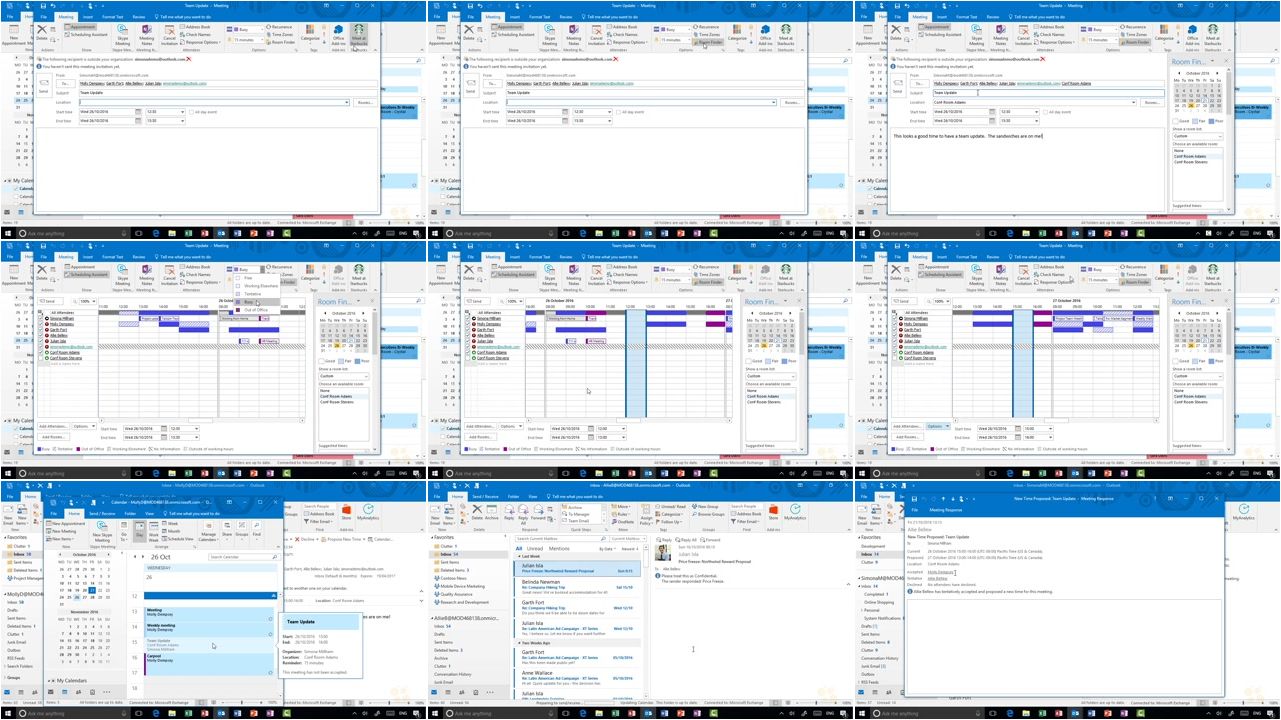This screenshot has width=1281, height=720.
Task: Click the highlighted Meet at Starbucks ribbon icon
Action: pyautogui.click(x=358, y=36)
